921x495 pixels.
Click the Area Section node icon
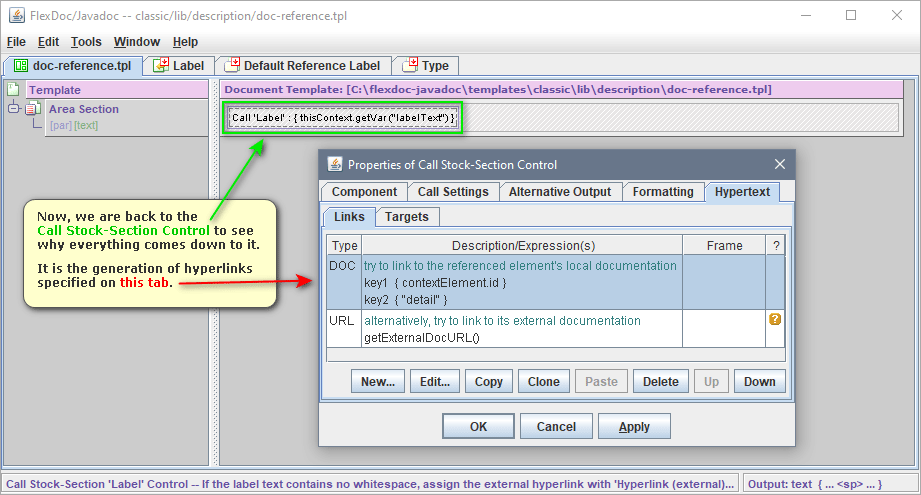(x=32, y=109)
